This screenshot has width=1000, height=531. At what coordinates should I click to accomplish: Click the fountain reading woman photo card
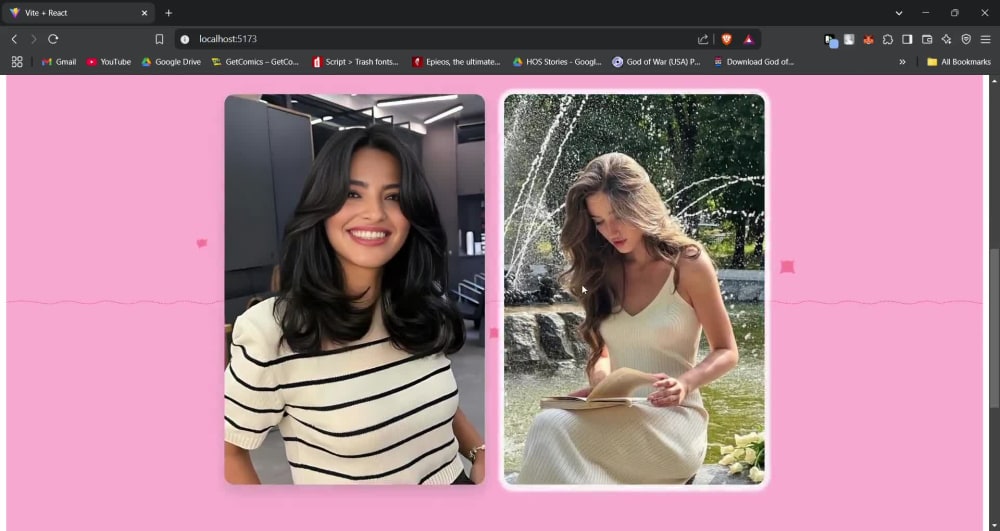pos(635,289)
